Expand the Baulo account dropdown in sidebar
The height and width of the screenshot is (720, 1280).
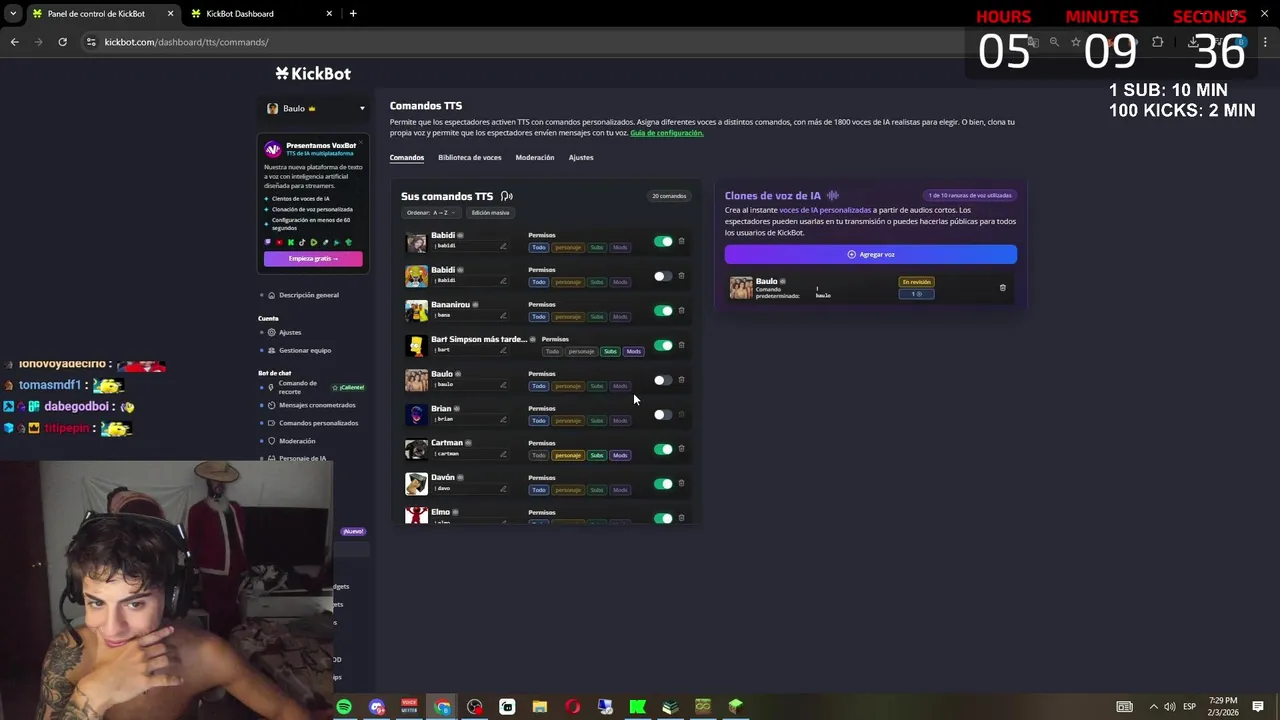(362, 108)
